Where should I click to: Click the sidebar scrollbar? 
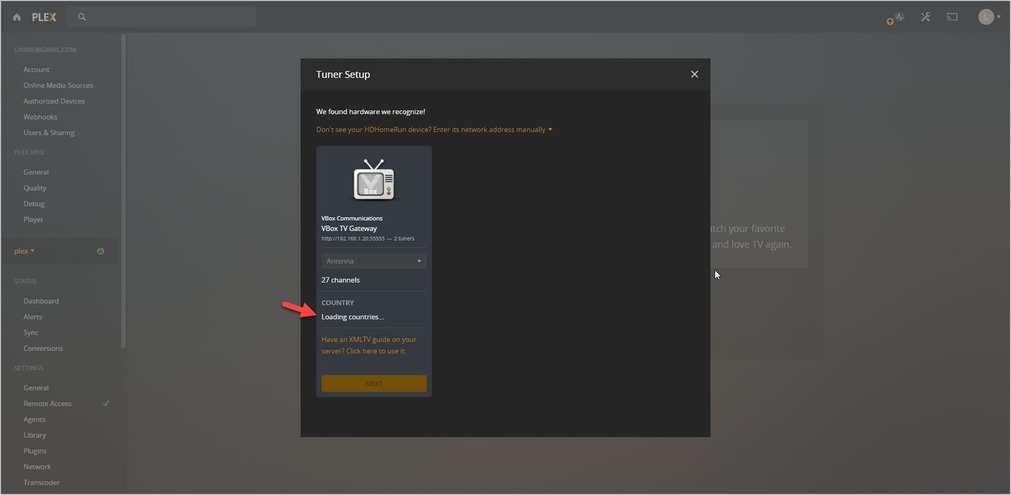click(x=123, y=190)
